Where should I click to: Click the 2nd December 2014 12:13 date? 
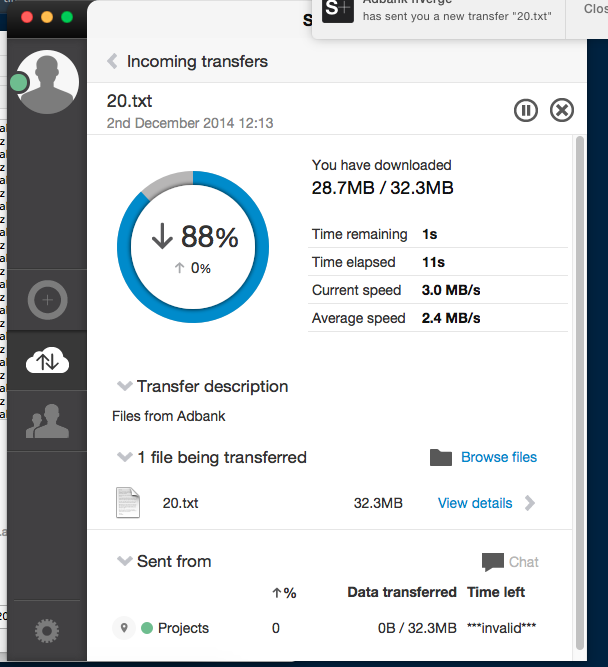pyautogui.click(x=190, y=123)
